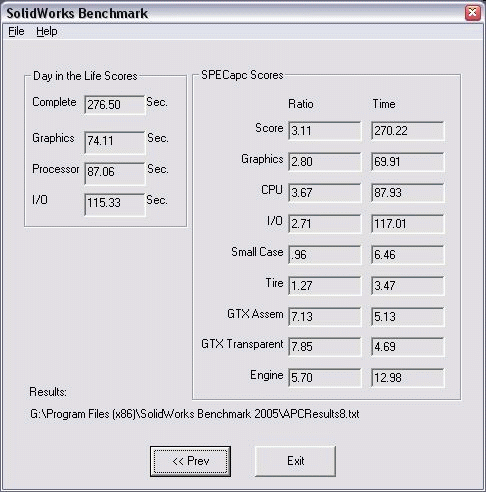Click the CPU time field 87.93

tap(408, 193)
